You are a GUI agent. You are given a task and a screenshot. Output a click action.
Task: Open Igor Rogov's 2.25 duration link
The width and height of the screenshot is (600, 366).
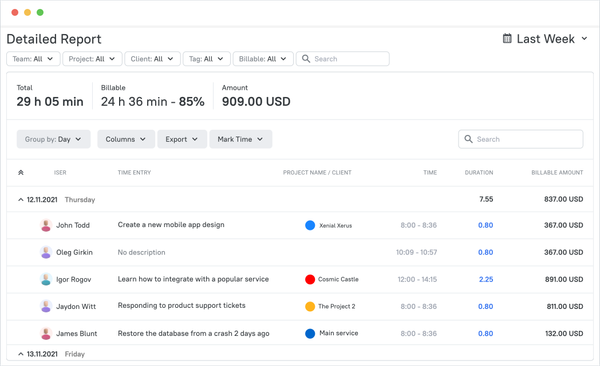pyautogui.click(x=486, y=279)
